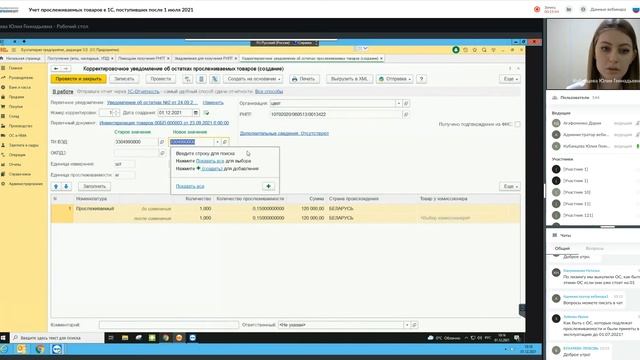Open the history icon in 1C header
This screenshot has width=640, height=360.
(x=465, y=50)
